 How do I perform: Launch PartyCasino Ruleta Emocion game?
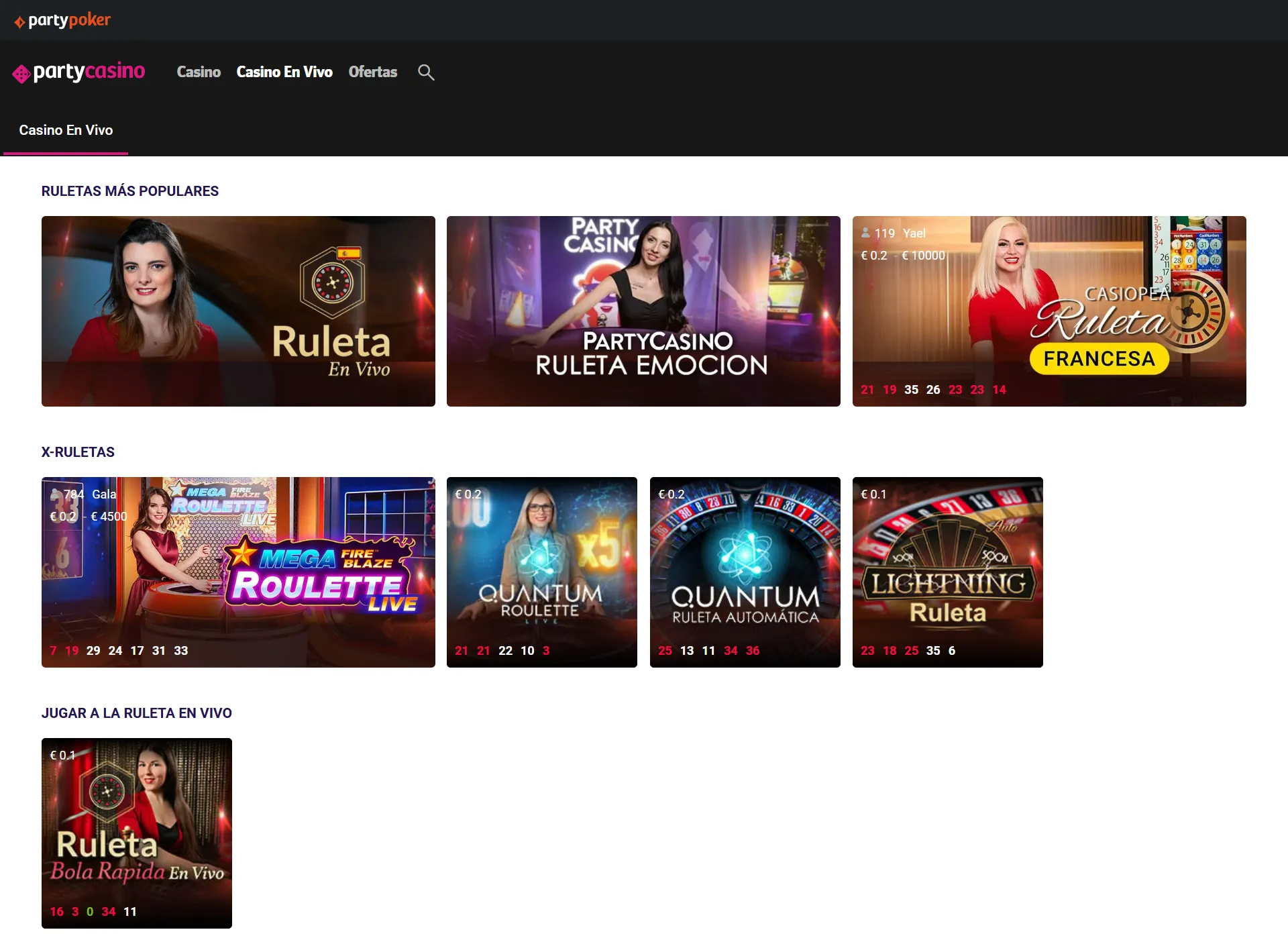(x=643, y=311)
